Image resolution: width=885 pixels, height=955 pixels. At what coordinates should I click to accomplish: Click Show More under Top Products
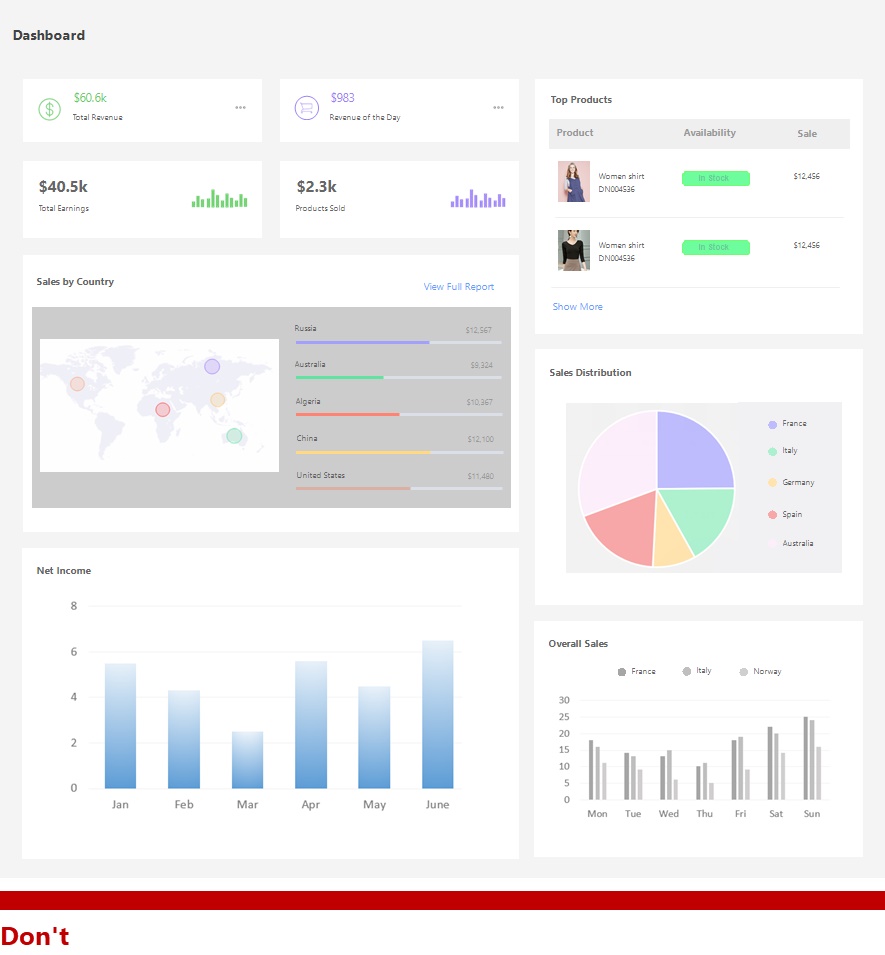[577, 306]
